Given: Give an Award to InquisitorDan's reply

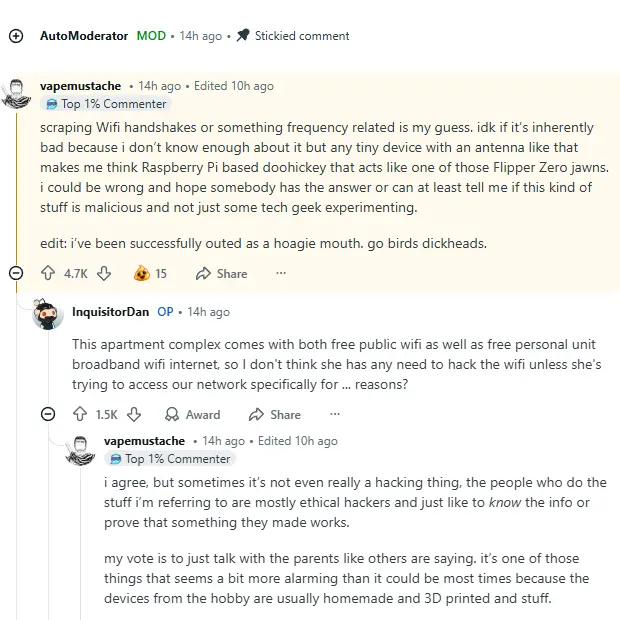Looking at the screenshot, I should (192, 414).
